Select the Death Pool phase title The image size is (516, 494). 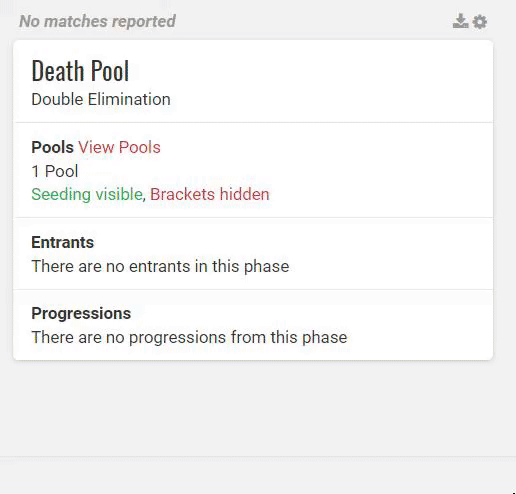[x=80, y=71]
